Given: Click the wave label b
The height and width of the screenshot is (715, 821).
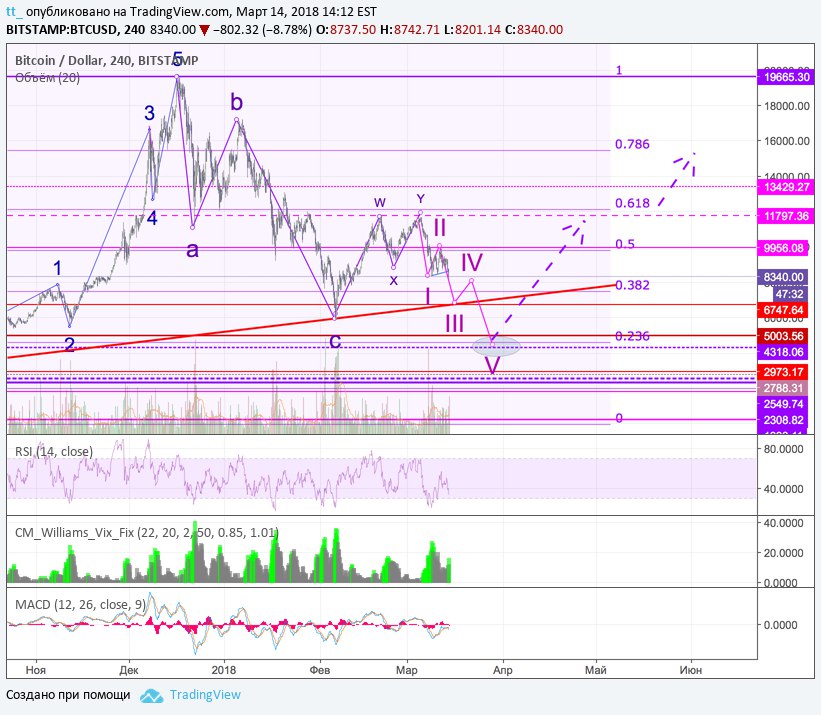Looking at the screenshot, I should (237, 102).
